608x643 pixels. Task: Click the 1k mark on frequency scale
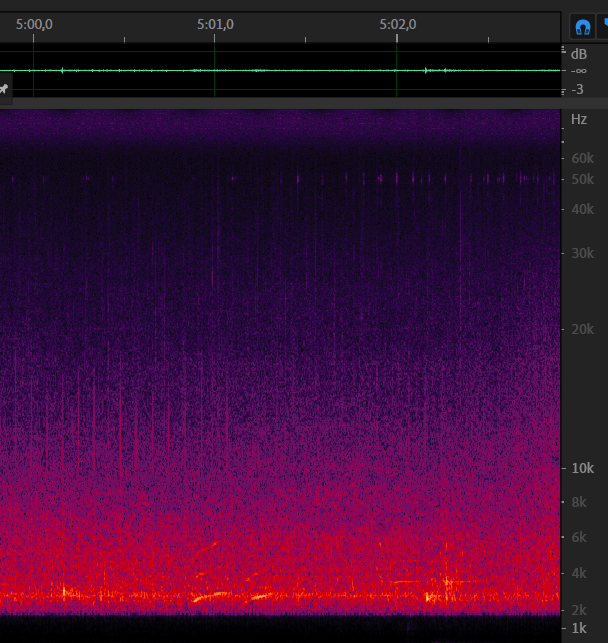[579, 627]
